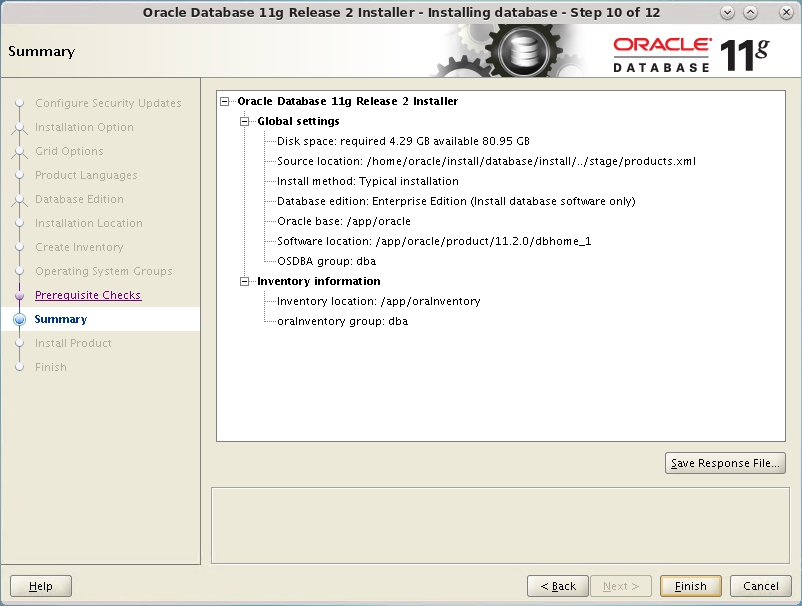The width and height of the screenshot is (802, 606).
Task: Click Save Response File button
Action: tap(725, 463)
